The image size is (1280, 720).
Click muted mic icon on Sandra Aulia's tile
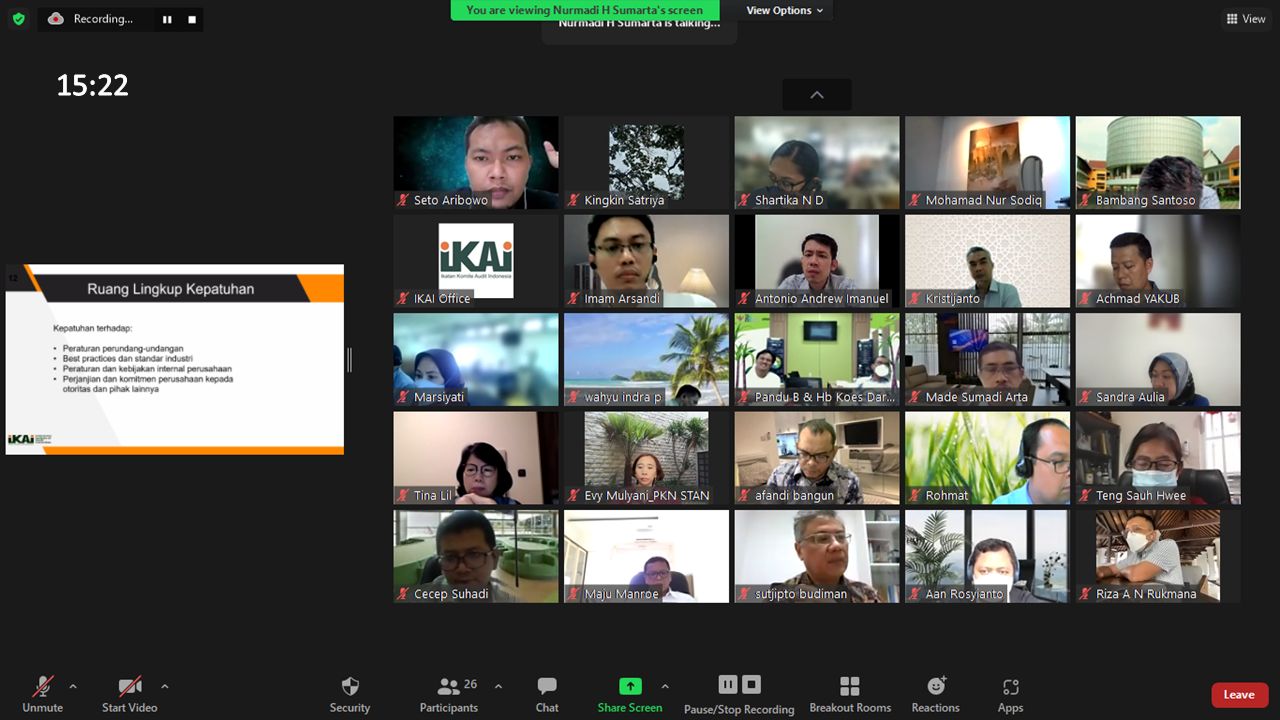pyautogui.click(x=1086, y=397)
